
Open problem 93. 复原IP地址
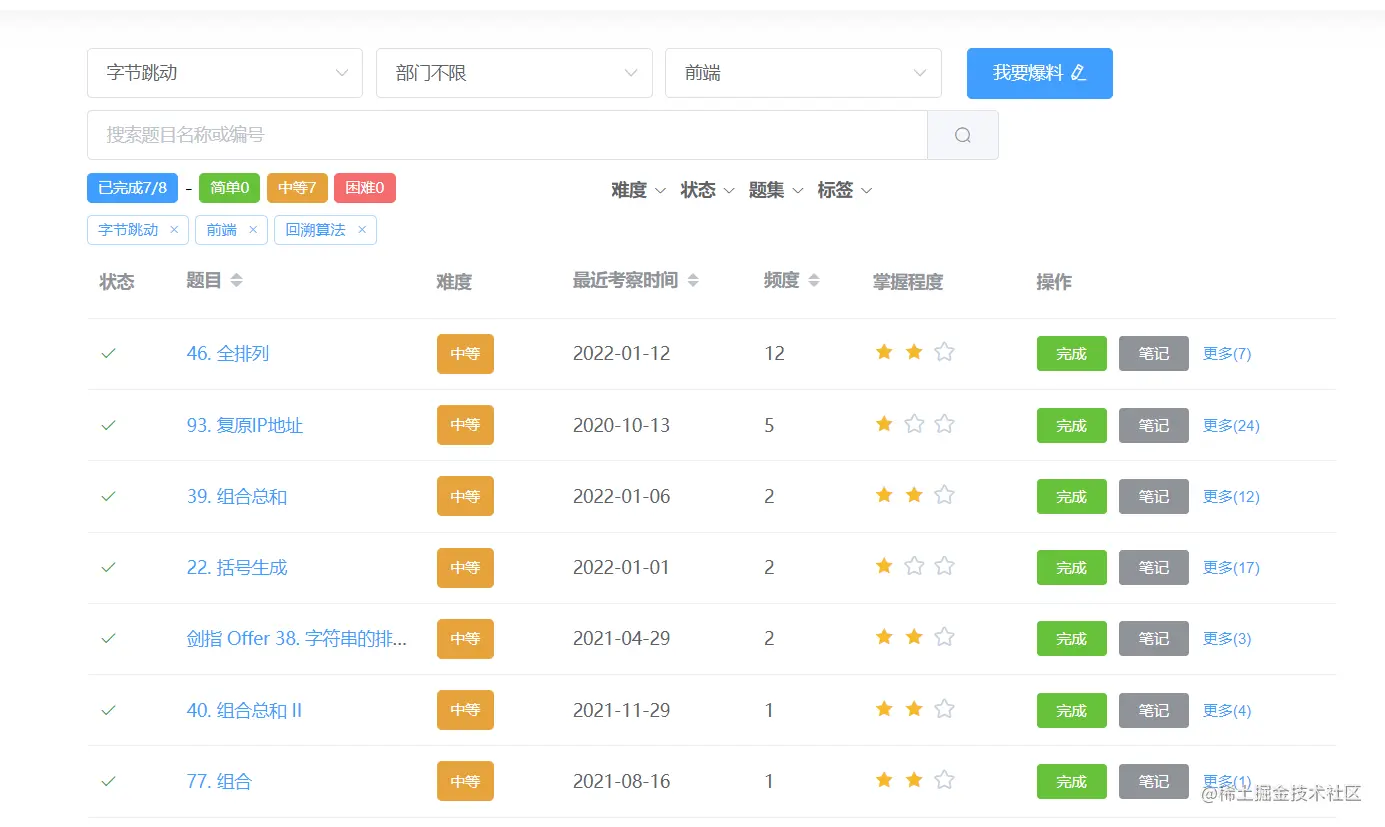tap(245, 425)
